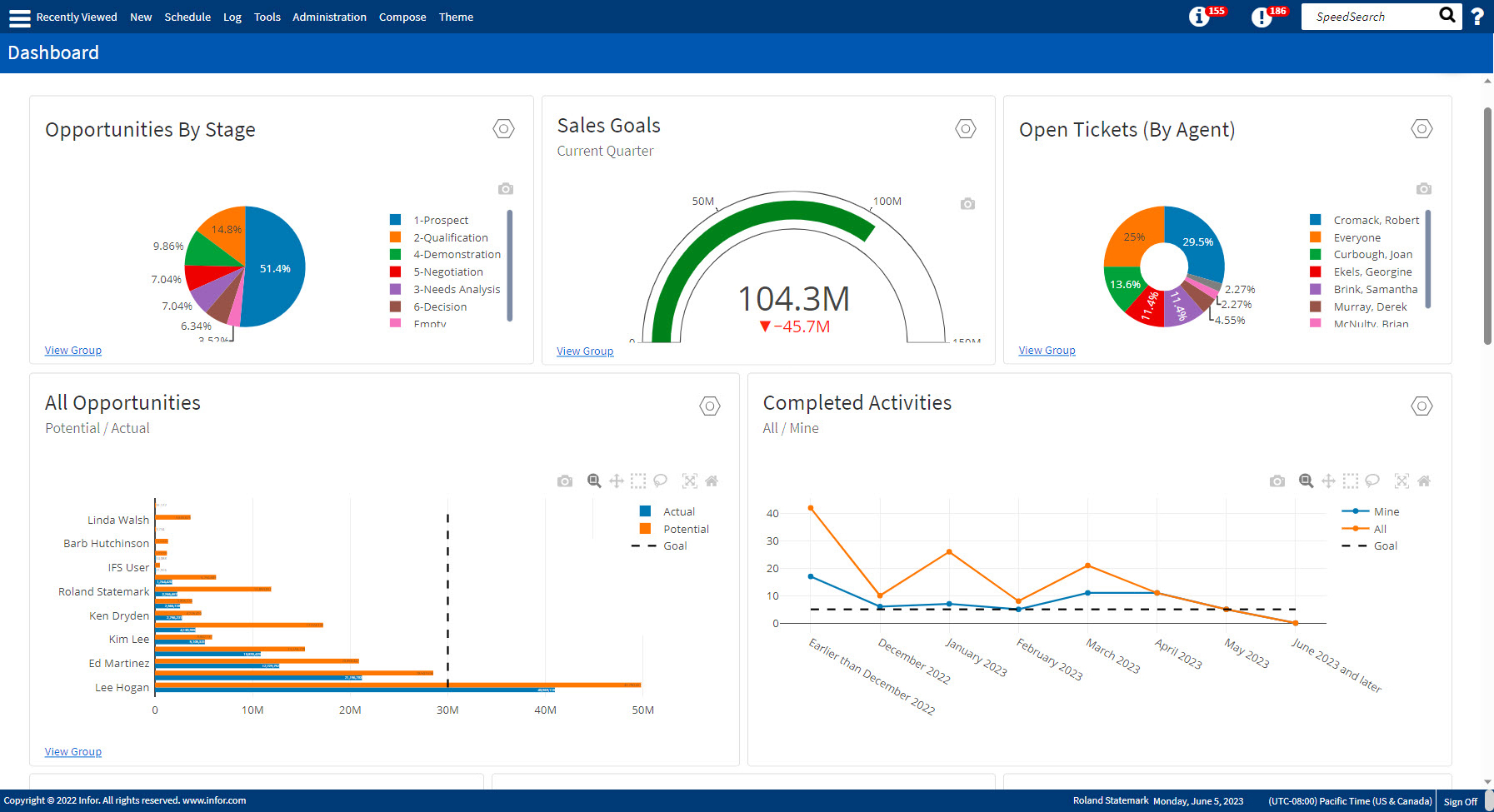Viewport: 1494px width, 812px height.
Task: Select the Pan tool on Completed Activities chart
Action: [1329, 481]
